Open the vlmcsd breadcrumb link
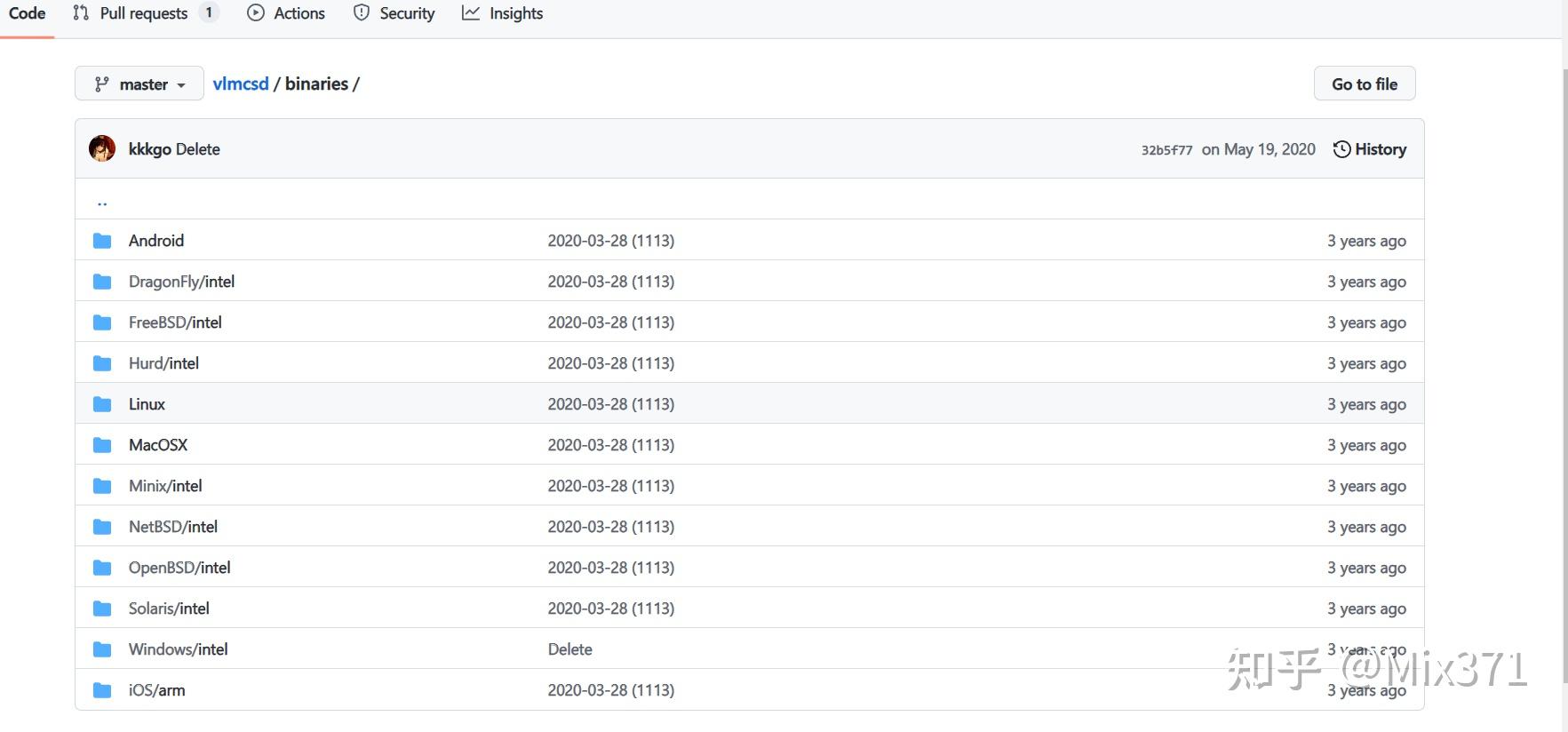This screenshot has height=732, width=1568. (241, 84)
